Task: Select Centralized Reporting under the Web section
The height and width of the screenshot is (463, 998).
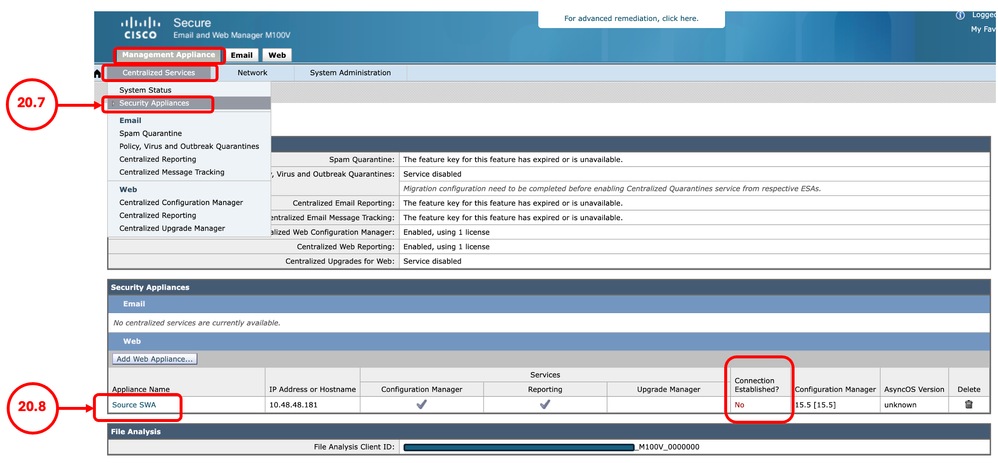Action: click(x=158, y=215)
